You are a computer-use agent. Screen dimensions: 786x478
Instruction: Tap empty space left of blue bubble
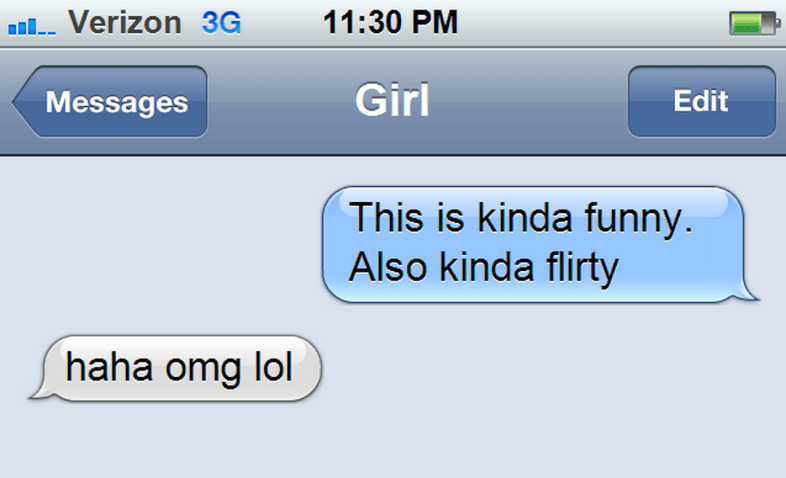click(x=160, y=245)
